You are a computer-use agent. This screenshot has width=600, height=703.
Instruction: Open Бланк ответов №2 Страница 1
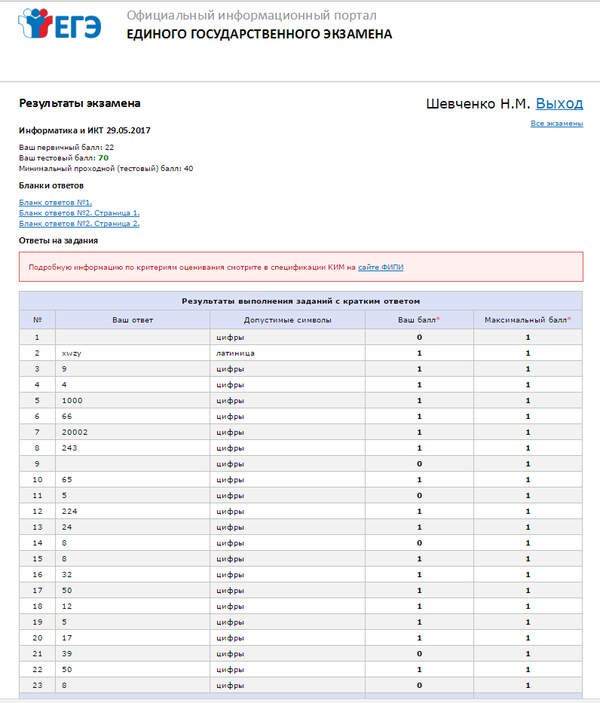tap(79, 213)
